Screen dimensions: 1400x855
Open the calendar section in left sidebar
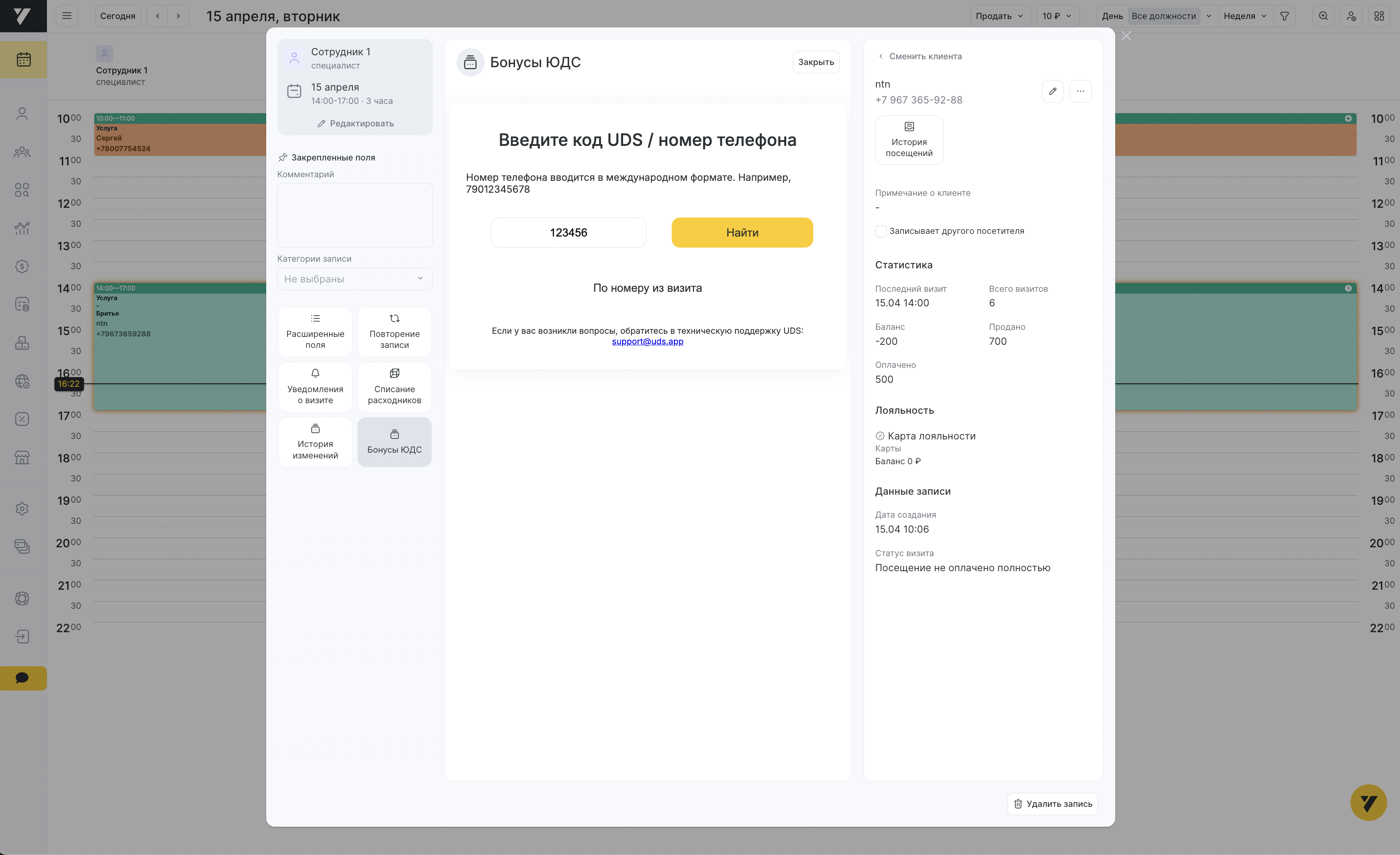23,59
